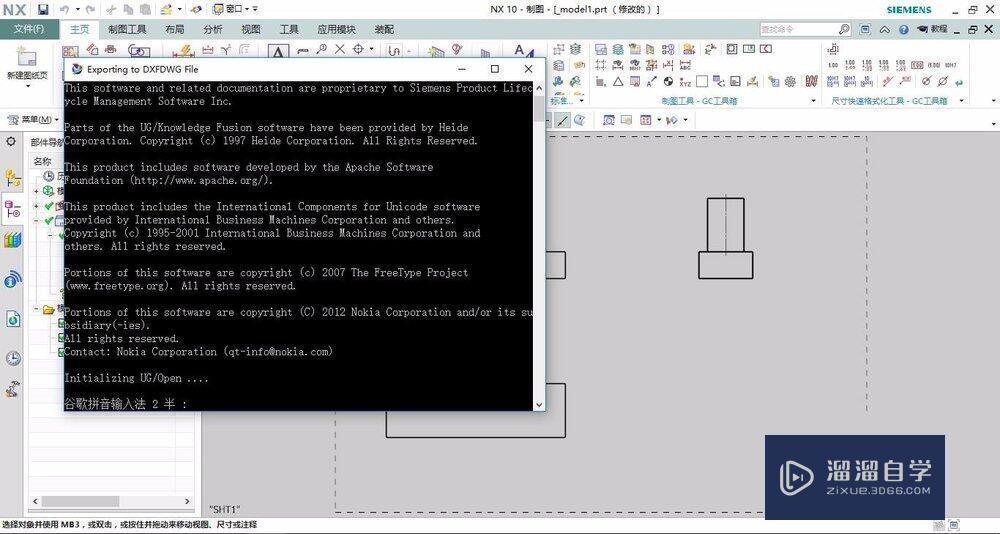Open the Web Browser sidebar icon
This screenshot has height=534, width=1000.
[13, 318]
